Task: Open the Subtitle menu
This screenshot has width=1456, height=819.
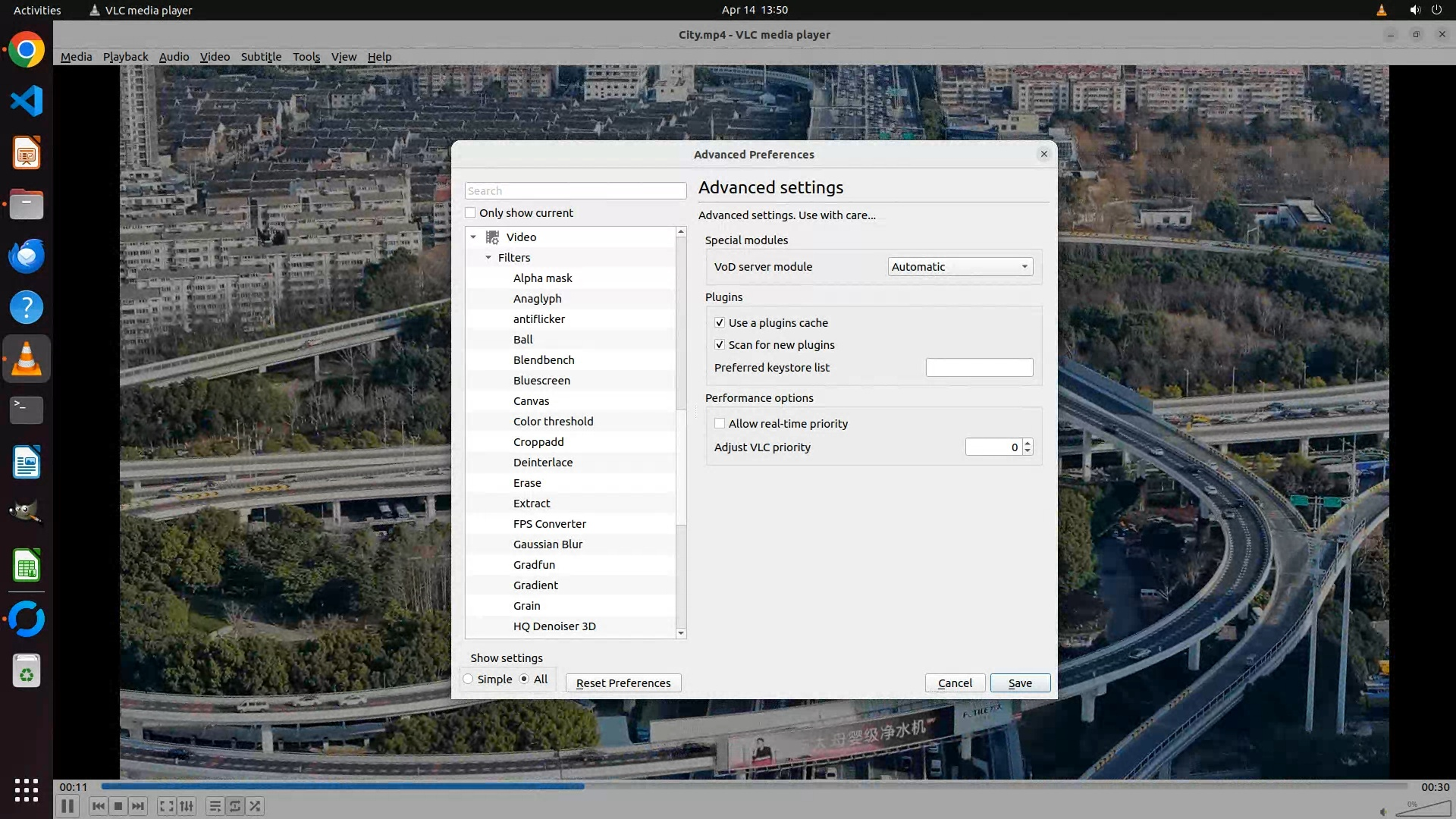Action: [x=261, y=57]
